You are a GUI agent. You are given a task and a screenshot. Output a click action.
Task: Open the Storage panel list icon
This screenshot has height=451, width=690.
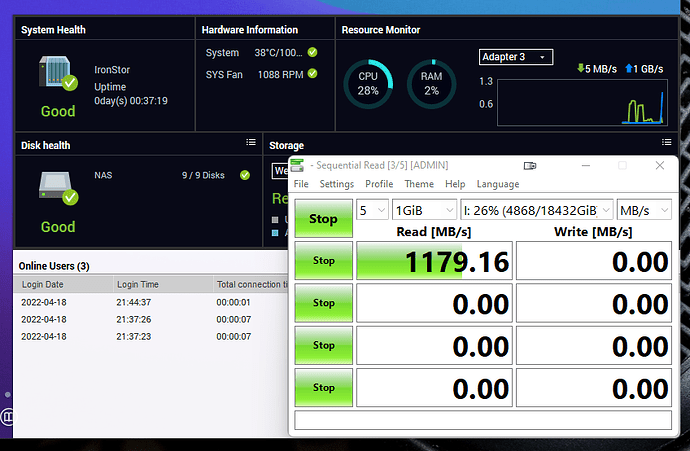666,142
